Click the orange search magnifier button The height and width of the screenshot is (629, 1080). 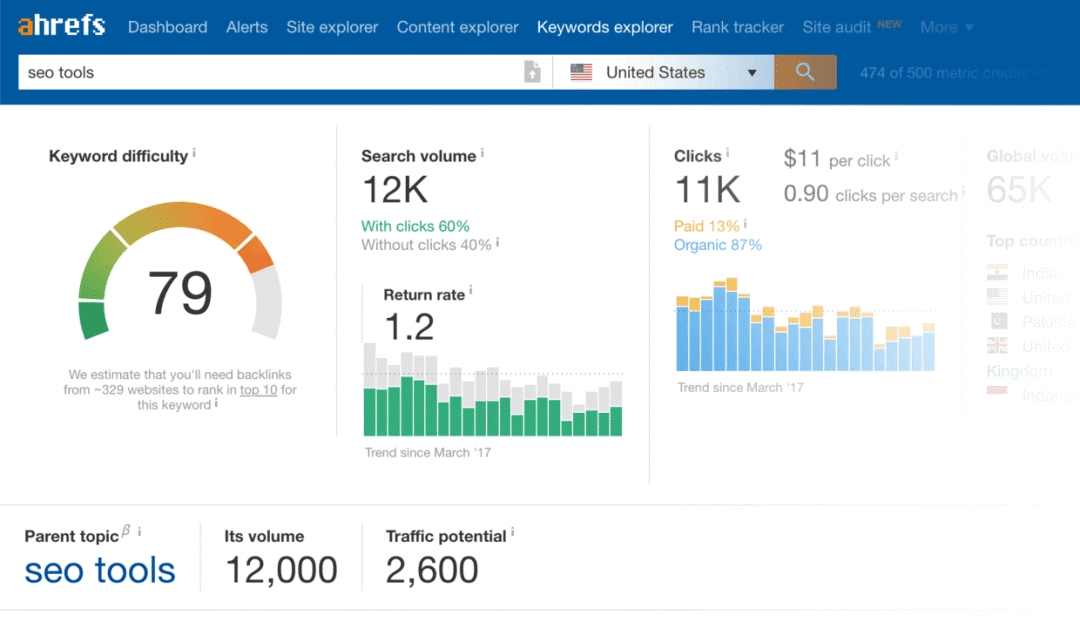(x=805, y=72)
